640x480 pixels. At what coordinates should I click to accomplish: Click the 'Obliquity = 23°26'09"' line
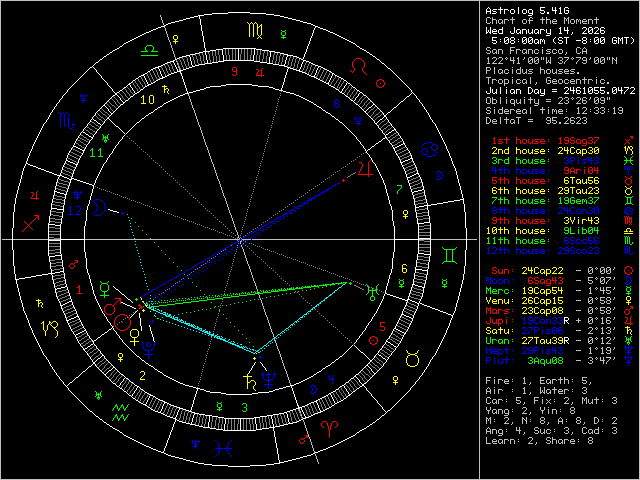pyautogui.click(x=548, y=101)
